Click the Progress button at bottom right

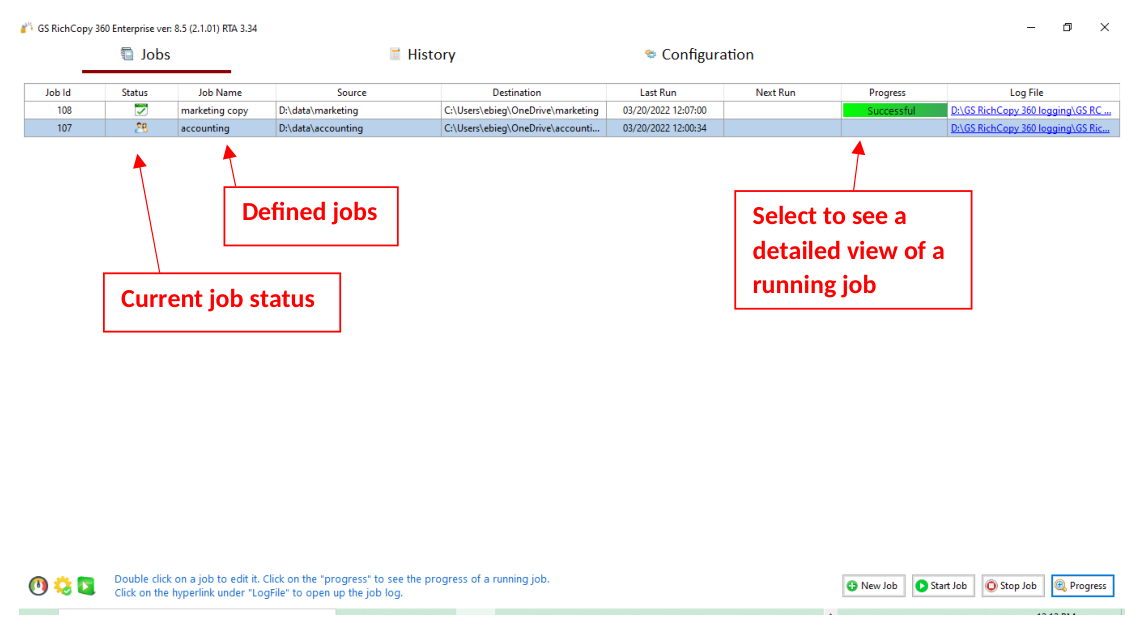(x=1083, y=586)
